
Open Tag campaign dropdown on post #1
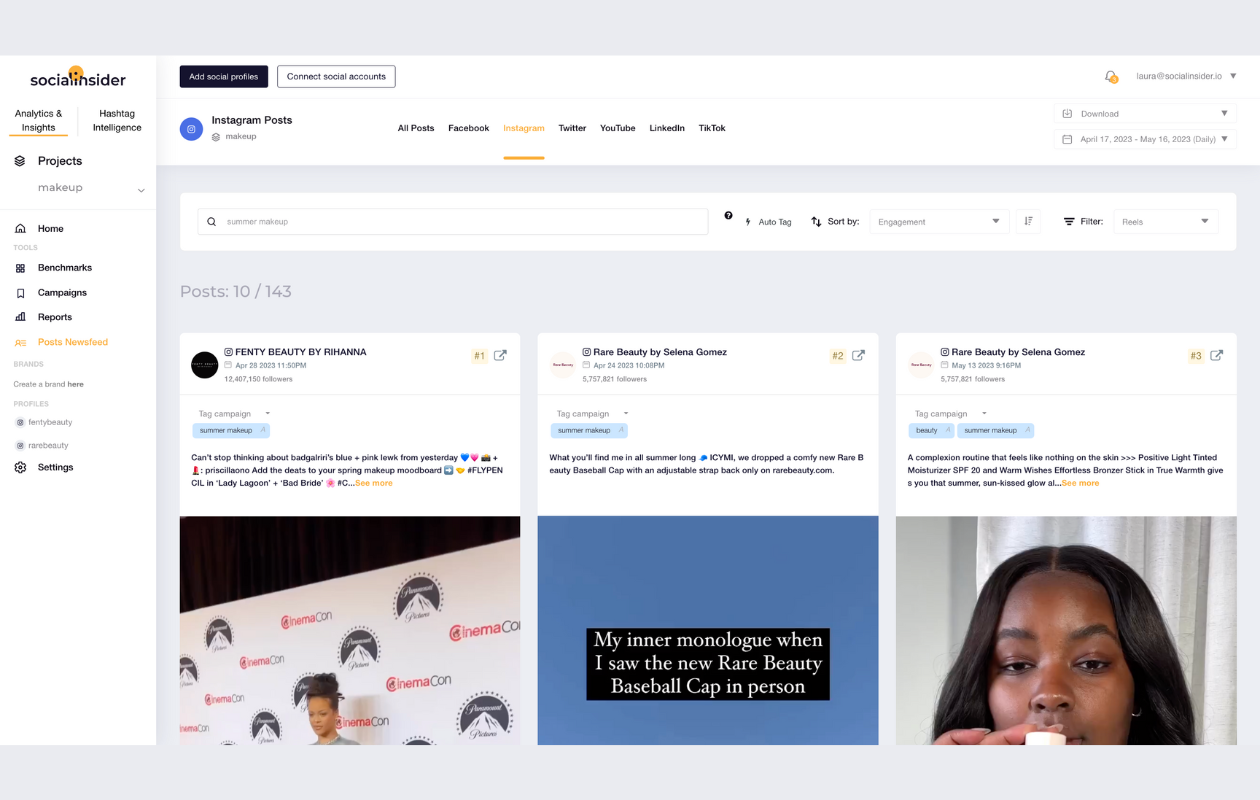pyautogui.click(x=234, y=413)
